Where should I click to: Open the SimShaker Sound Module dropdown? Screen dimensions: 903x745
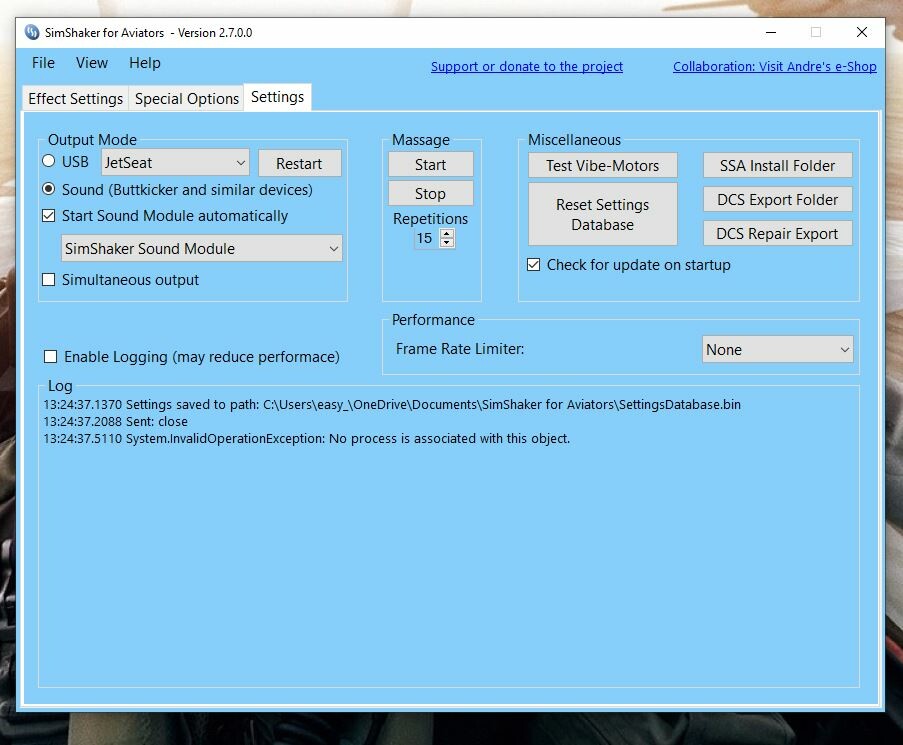pyautogui.click(x=202, y=248)
